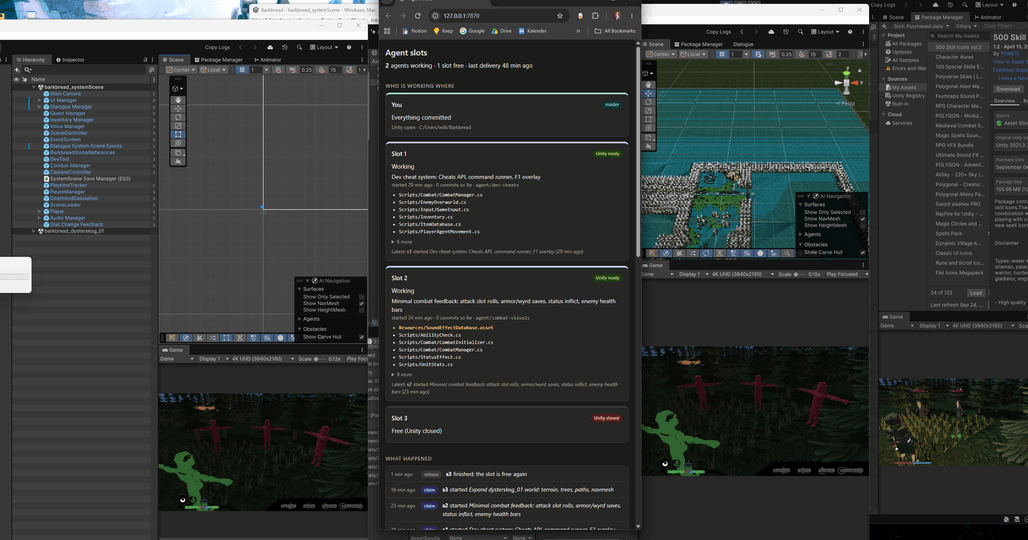
Task: Toggle Show HeightMesh in right AI Navigation overlay
Action: coord(863,225)
